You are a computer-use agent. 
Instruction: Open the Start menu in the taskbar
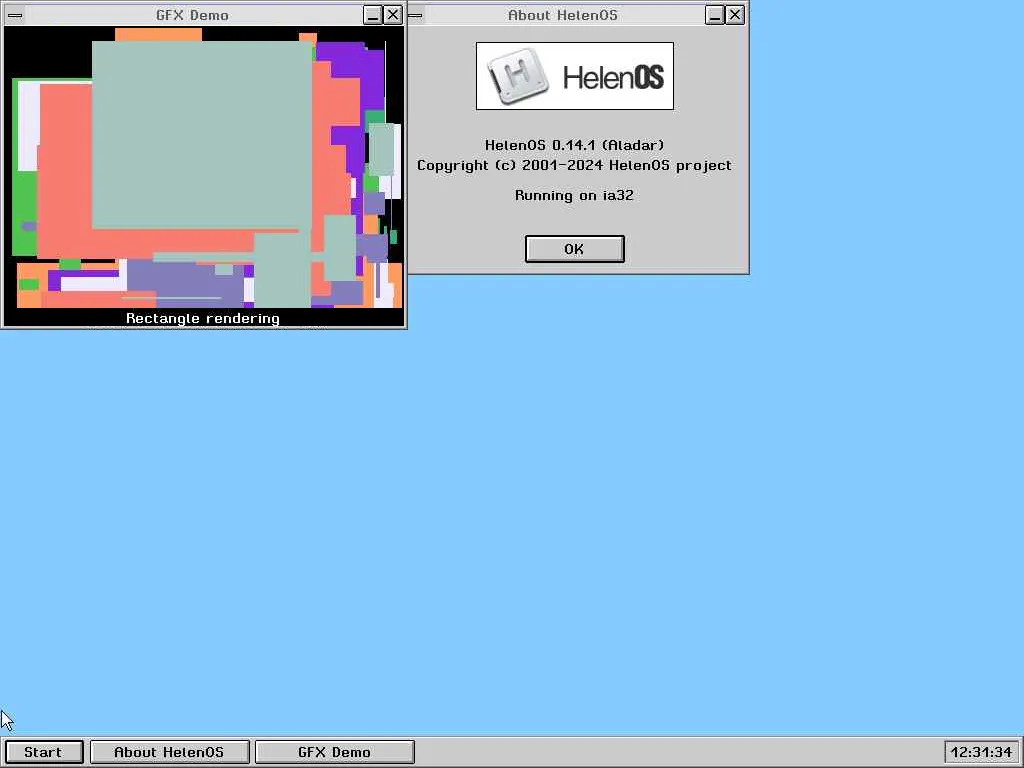point(44,752)
